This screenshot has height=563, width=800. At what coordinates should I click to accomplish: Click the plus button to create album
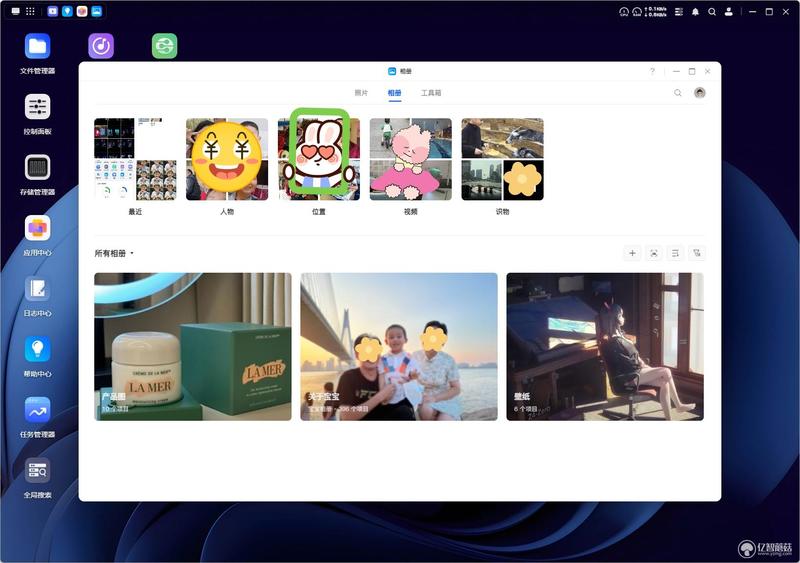[632, 253]
